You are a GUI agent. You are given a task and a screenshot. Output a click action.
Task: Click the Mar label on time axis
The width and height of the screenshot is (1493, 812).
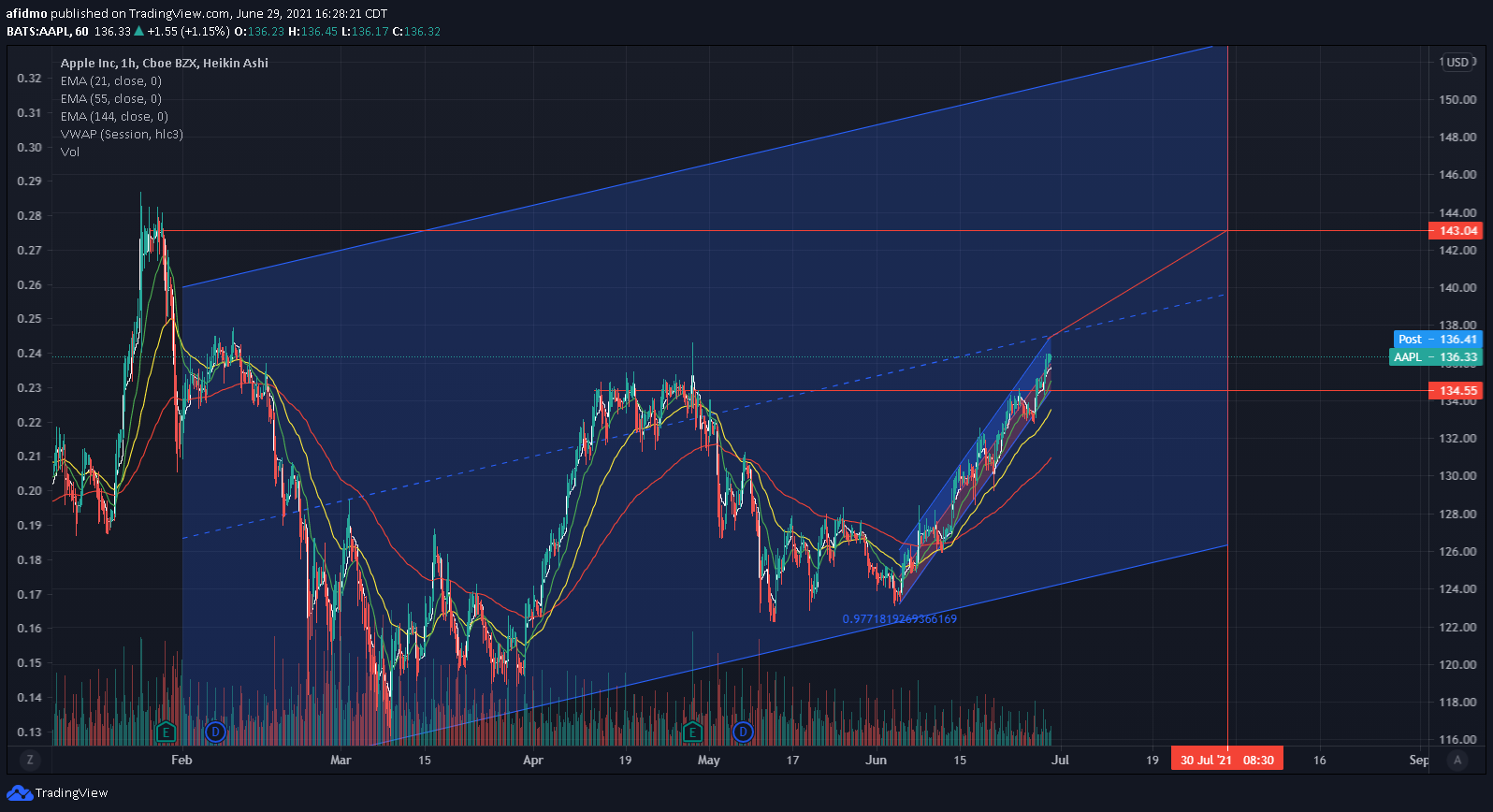[341, 760]
